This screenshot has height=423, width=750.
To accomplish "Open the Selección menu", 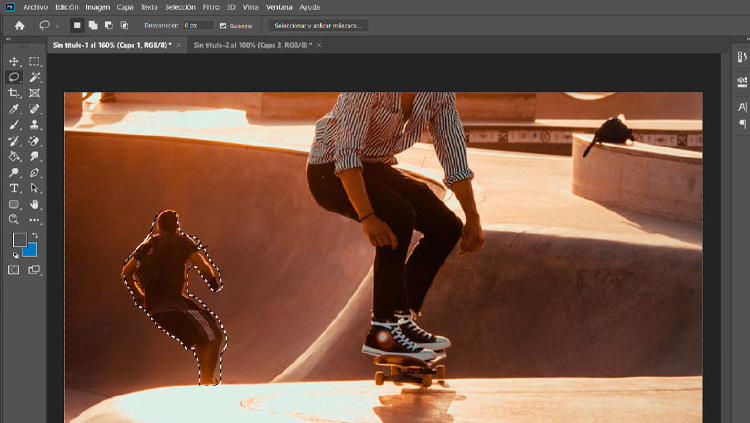I will click(x=180, y=7).
